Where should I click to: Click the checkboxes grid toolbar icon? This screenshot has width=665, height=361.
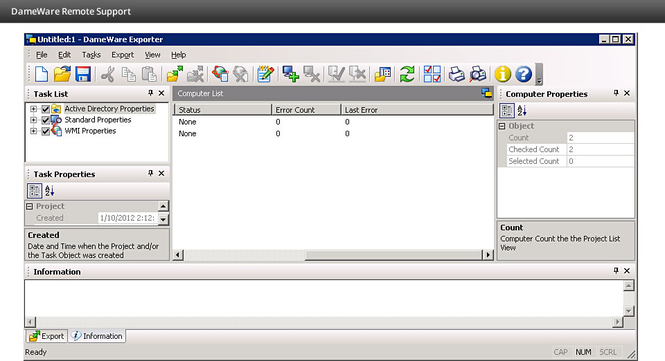(x=432, y=74)
